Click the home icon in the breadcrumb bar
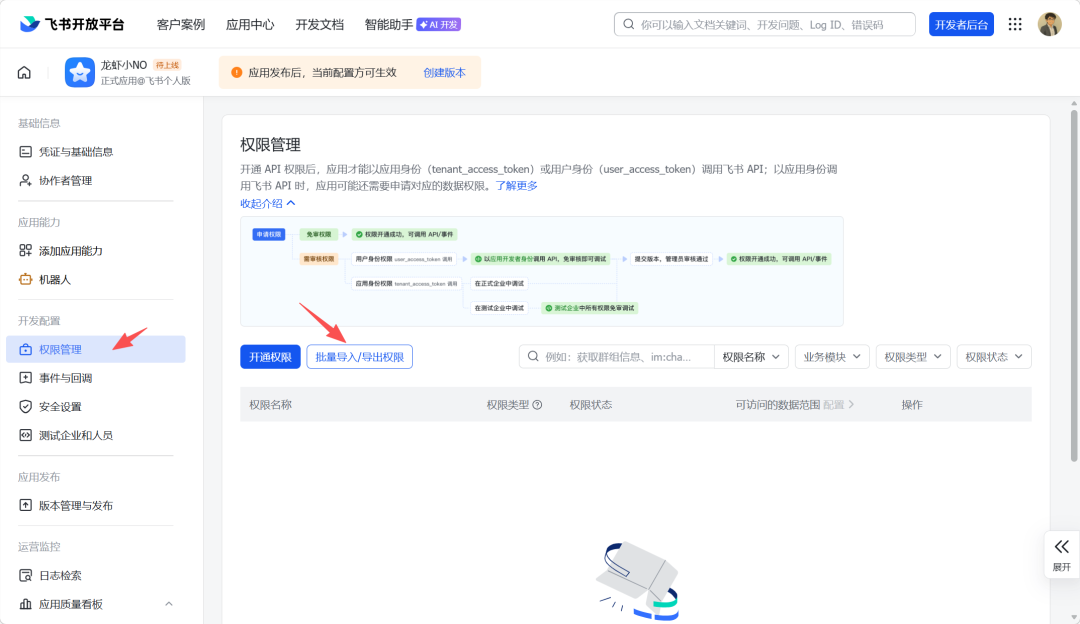 point(24,73)
